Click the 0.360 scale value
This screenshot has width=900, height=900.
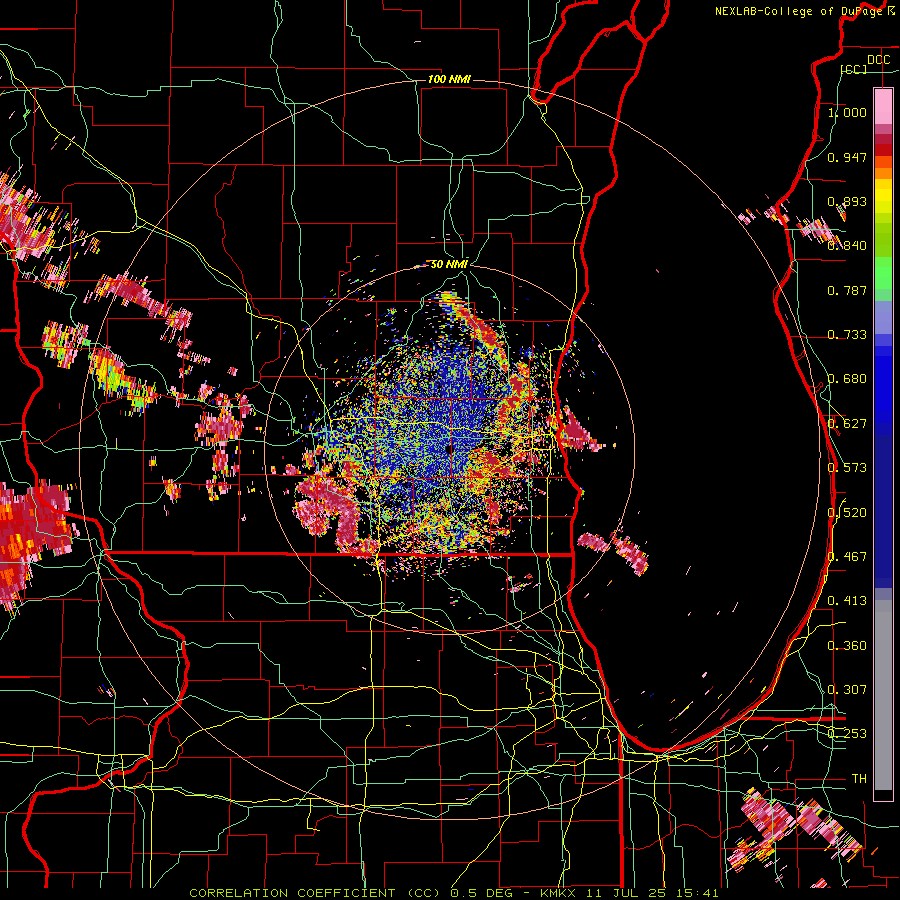click(x=847, y=646)
